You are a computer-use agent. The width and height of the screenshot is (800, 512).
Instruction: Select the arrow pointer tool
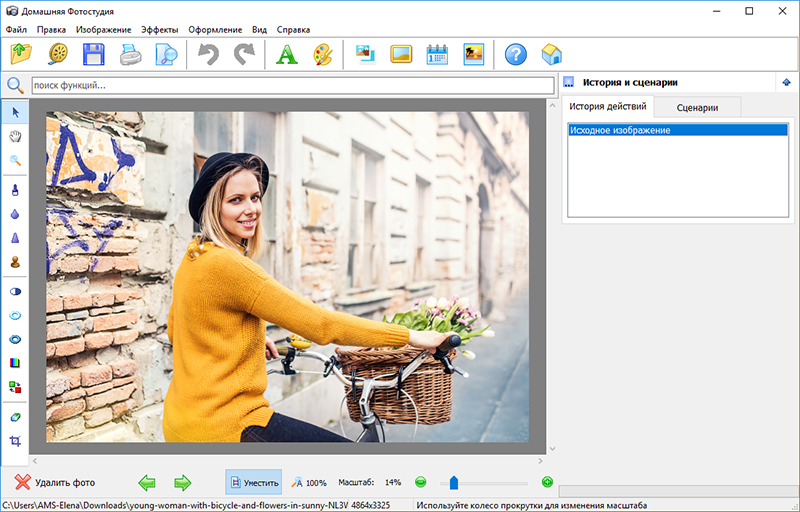tap(15, 112)
